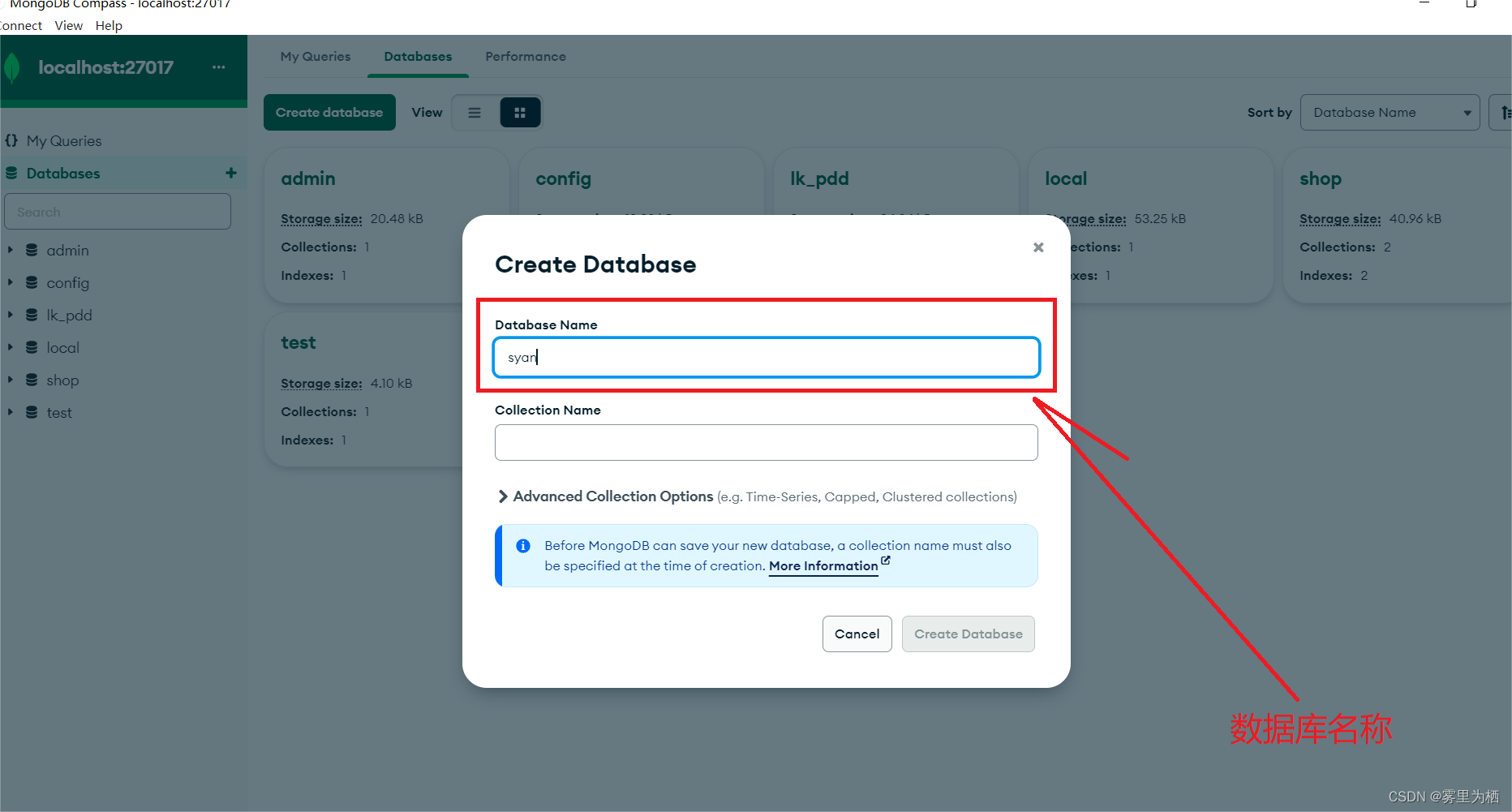The width and height of the screenshot is (1512, 812).
Task: Expand the config database in the sidebar
Action: (10, 282)
